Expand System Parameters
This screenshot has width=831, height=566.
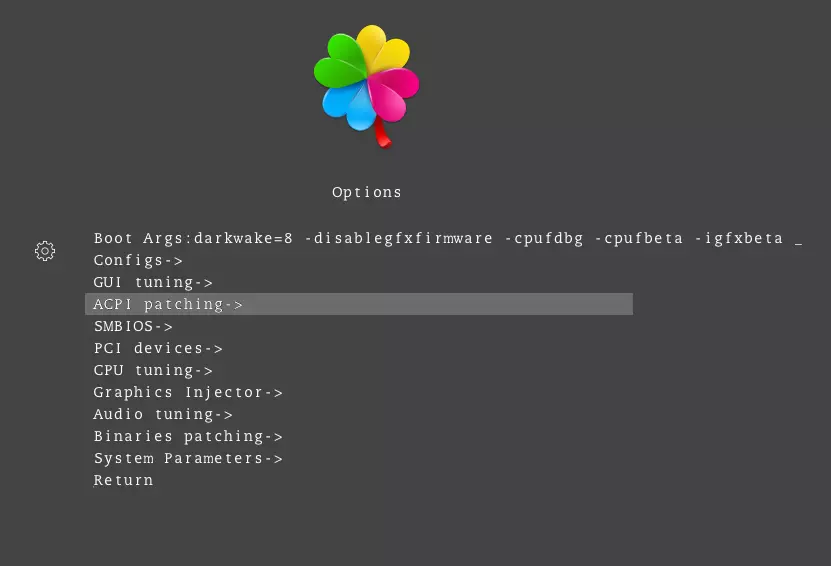[188, 459]
